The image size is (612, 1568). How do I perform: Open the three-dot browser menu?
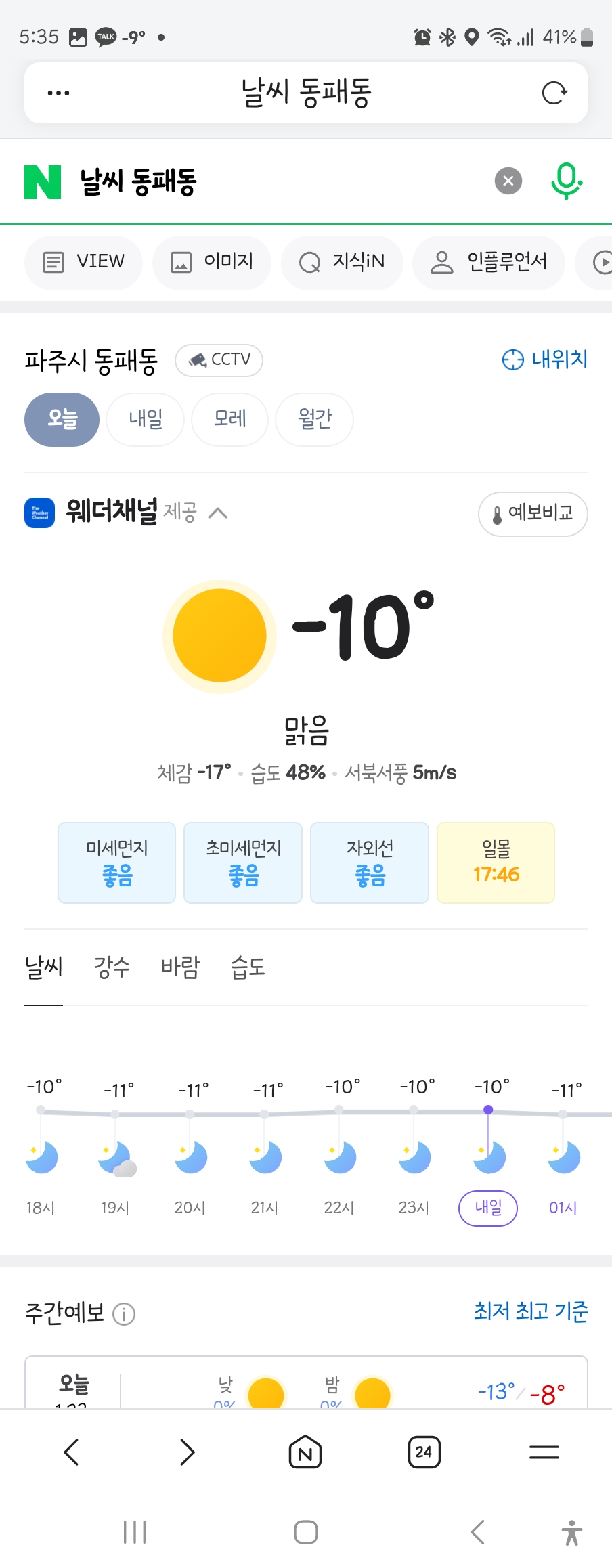(x=58, y=93)
